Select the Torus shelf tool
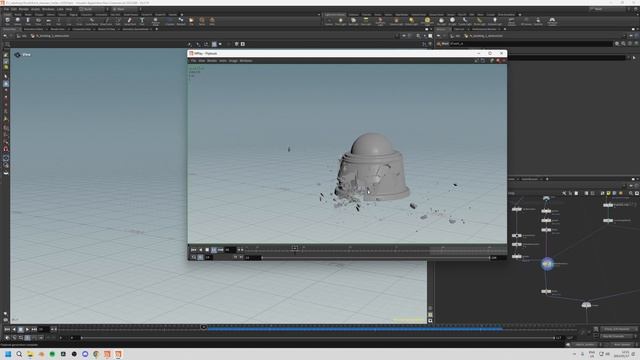The image size is (640, 360). 38,20
